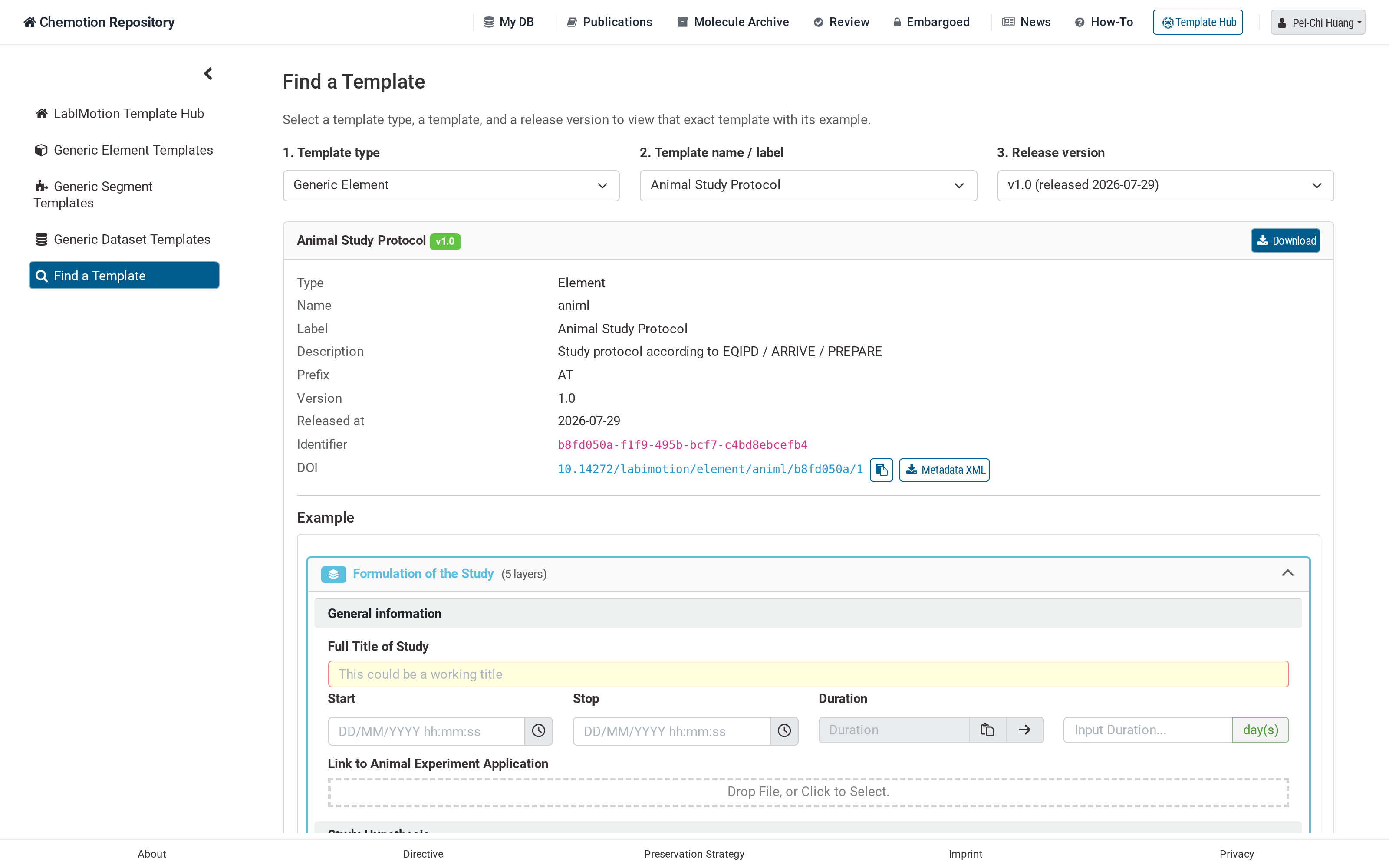The height and width of the screenshot is (868, 1389).
Task: Open the Directive footer link
Action: (x=423, y=854)
